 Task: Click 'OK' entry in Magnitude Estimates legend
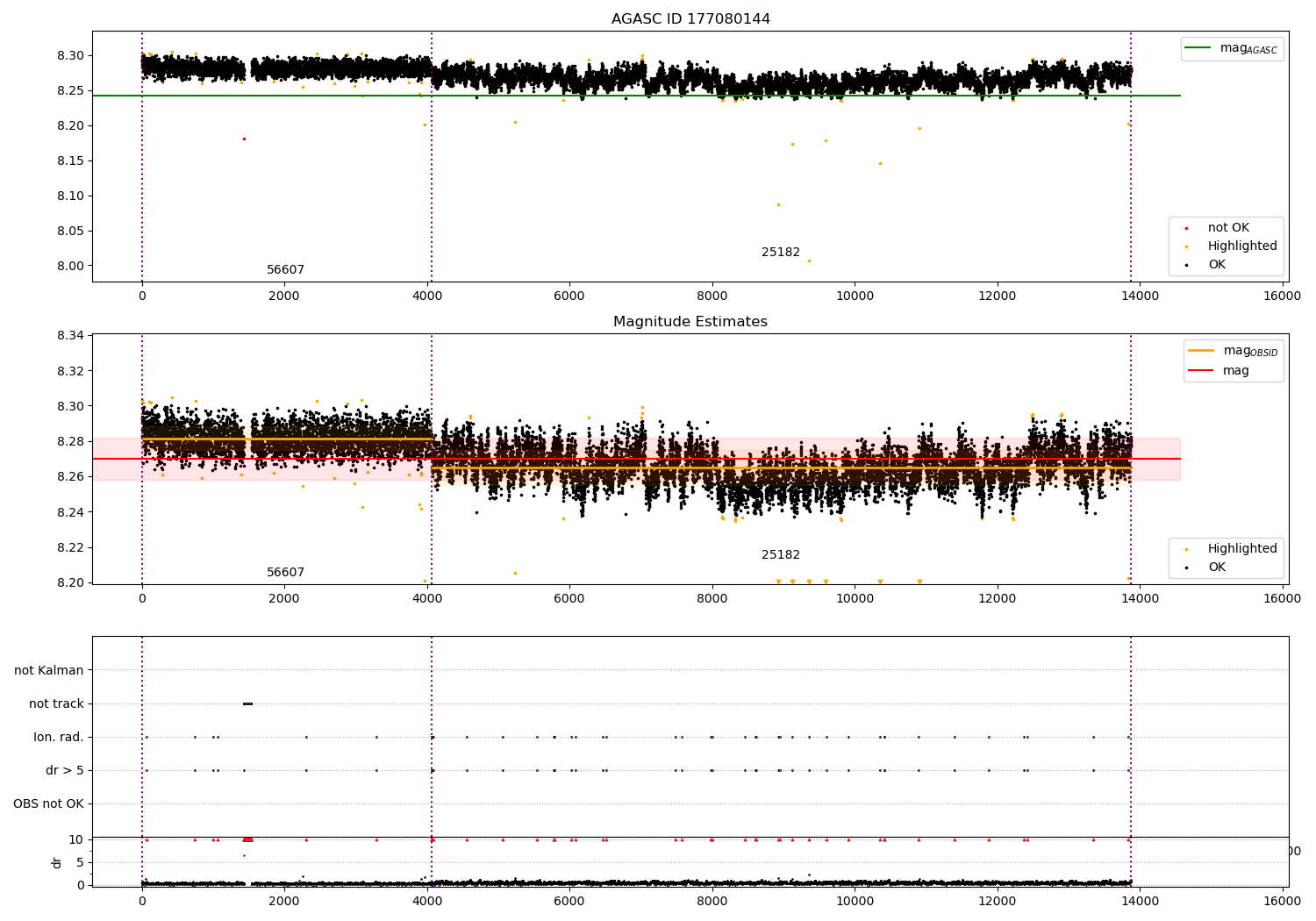1217,568
